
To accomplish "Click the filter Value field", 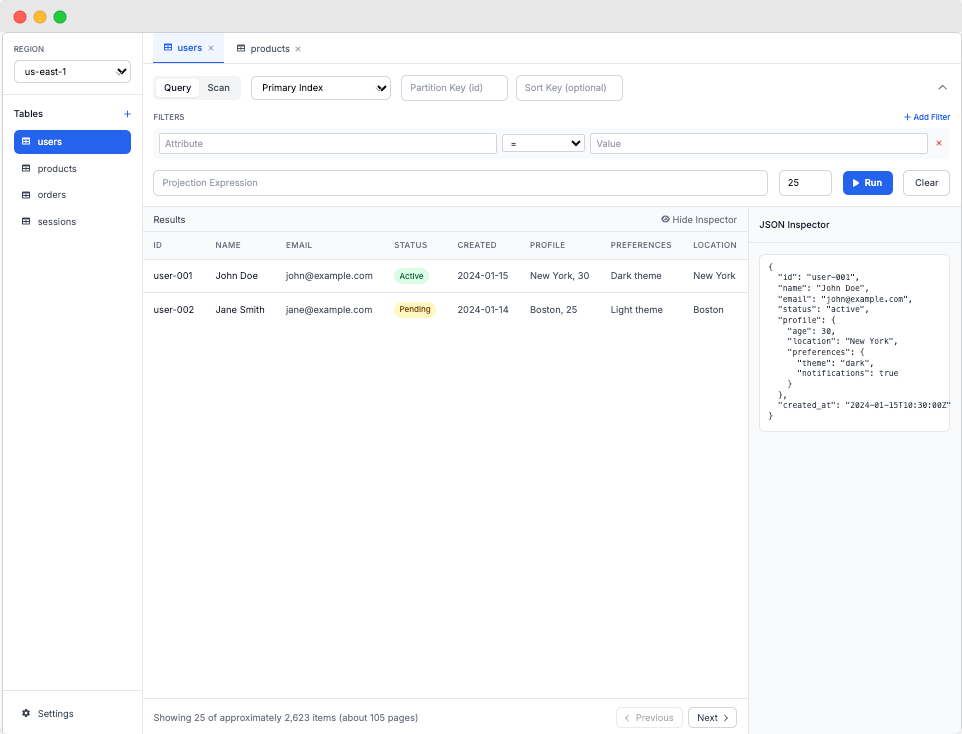I will 758,144.
